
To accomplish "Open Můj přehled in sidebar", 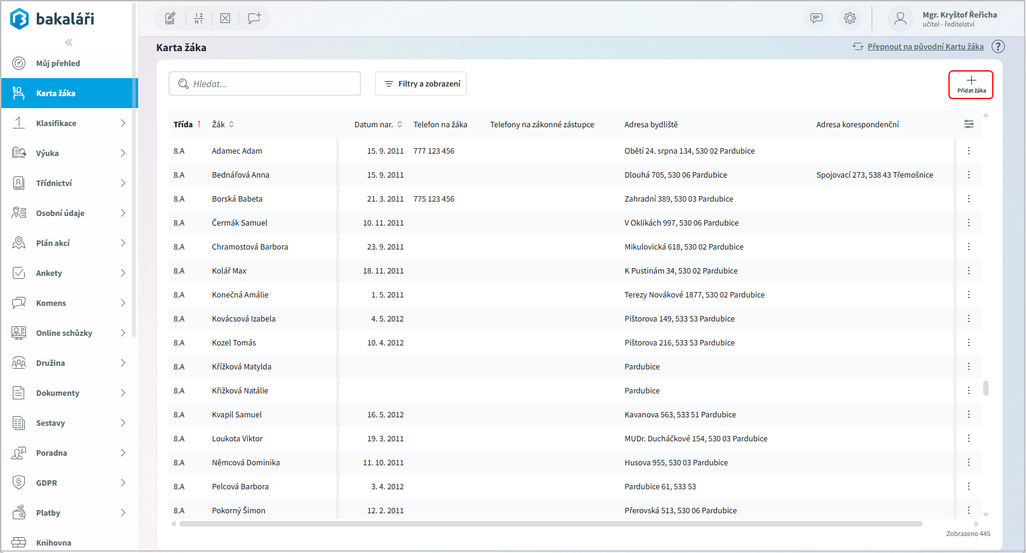I will (x=58, y=63).
